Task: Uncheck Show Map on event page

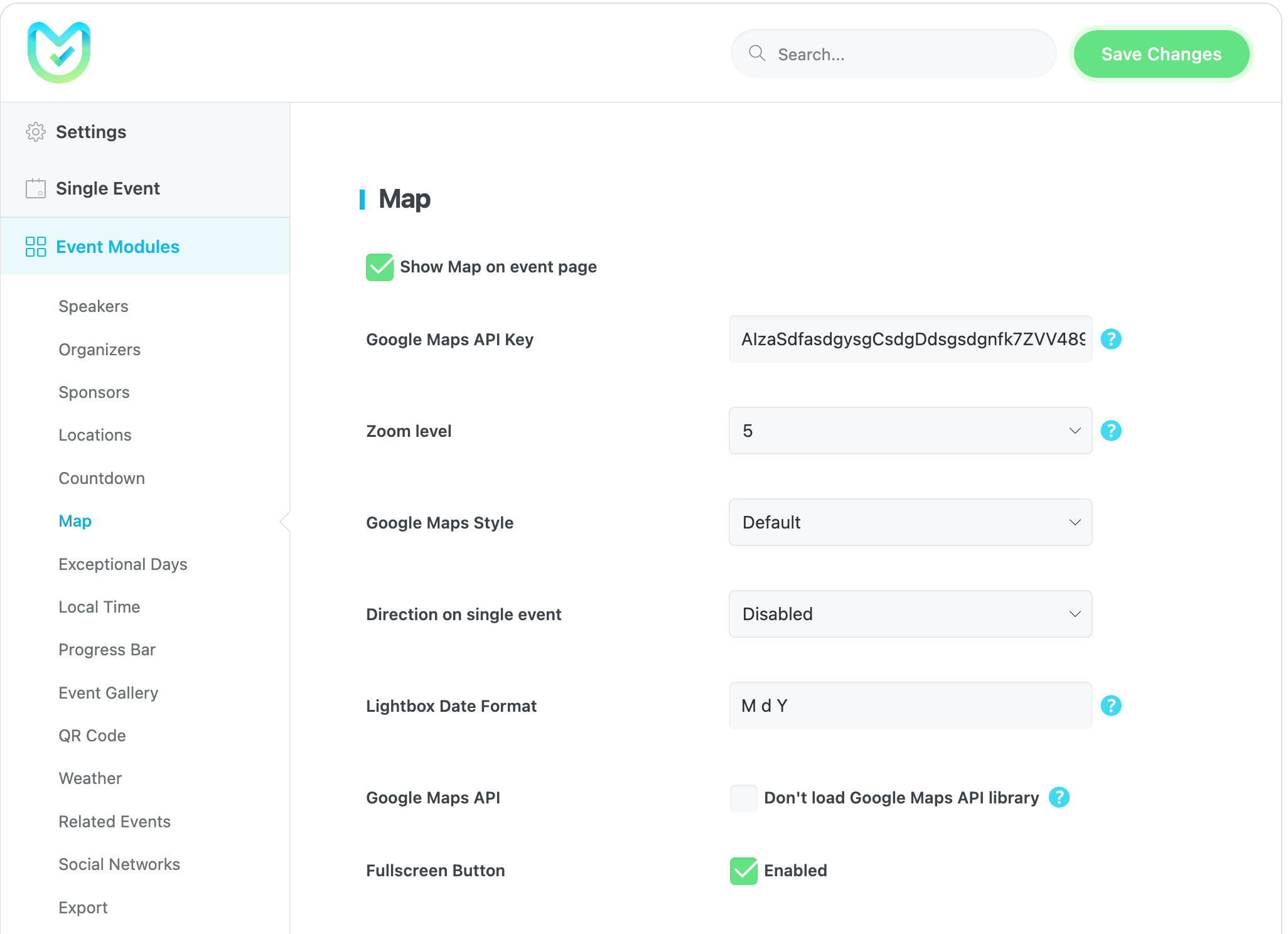Action: coord(380,267)
